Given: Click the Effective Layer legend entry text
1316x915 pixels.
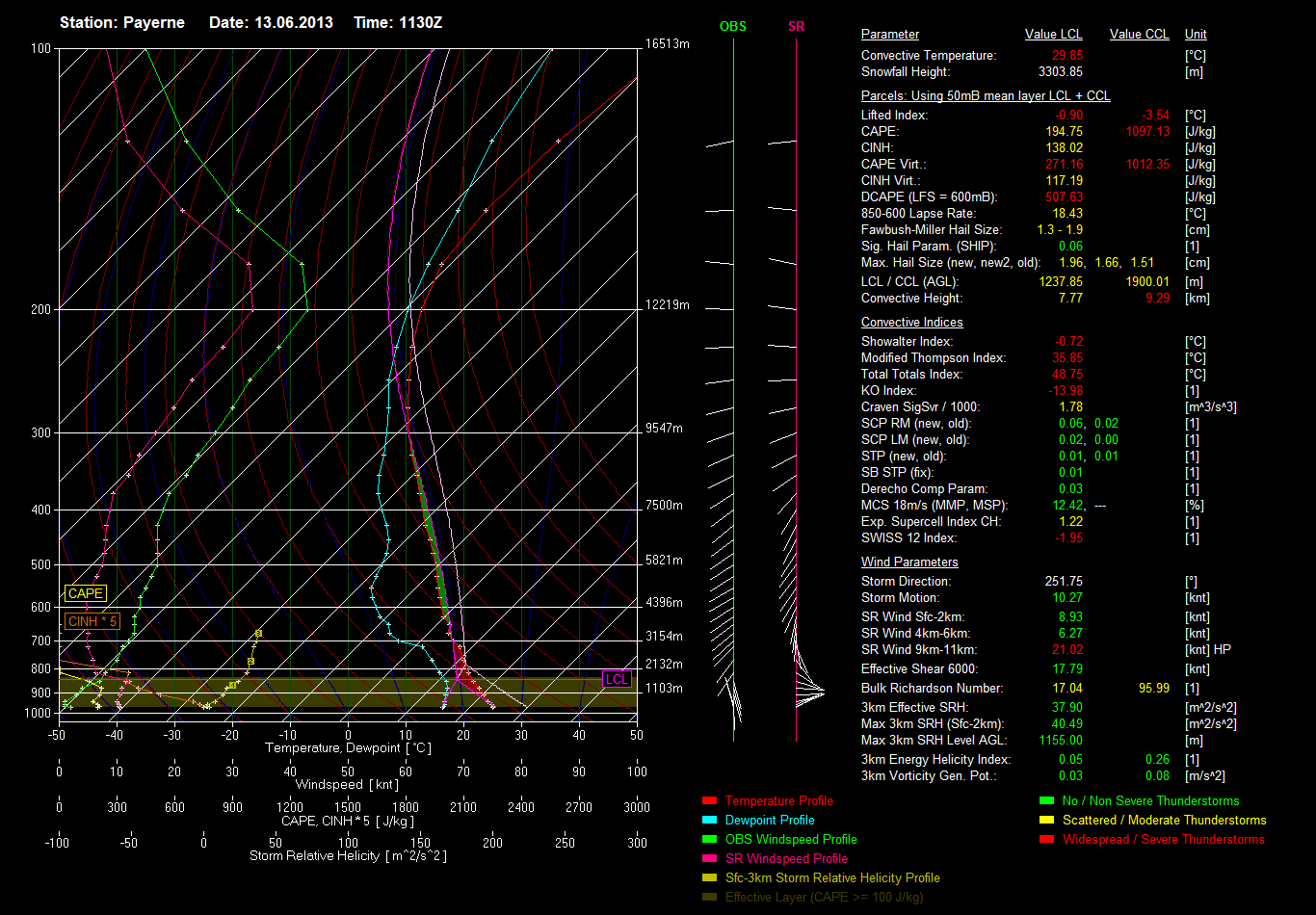Looking at the screenshot, I should coord(824,897).
